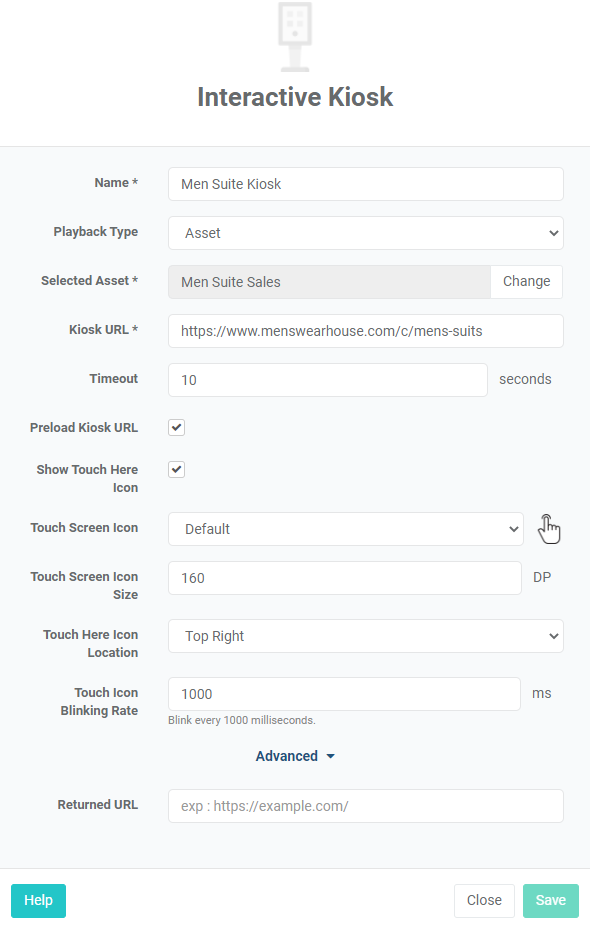Screen dimensions: 590x933
Task: Click the Selected Asset field Men Suite Sales
Action: click(x=329, y=281)
